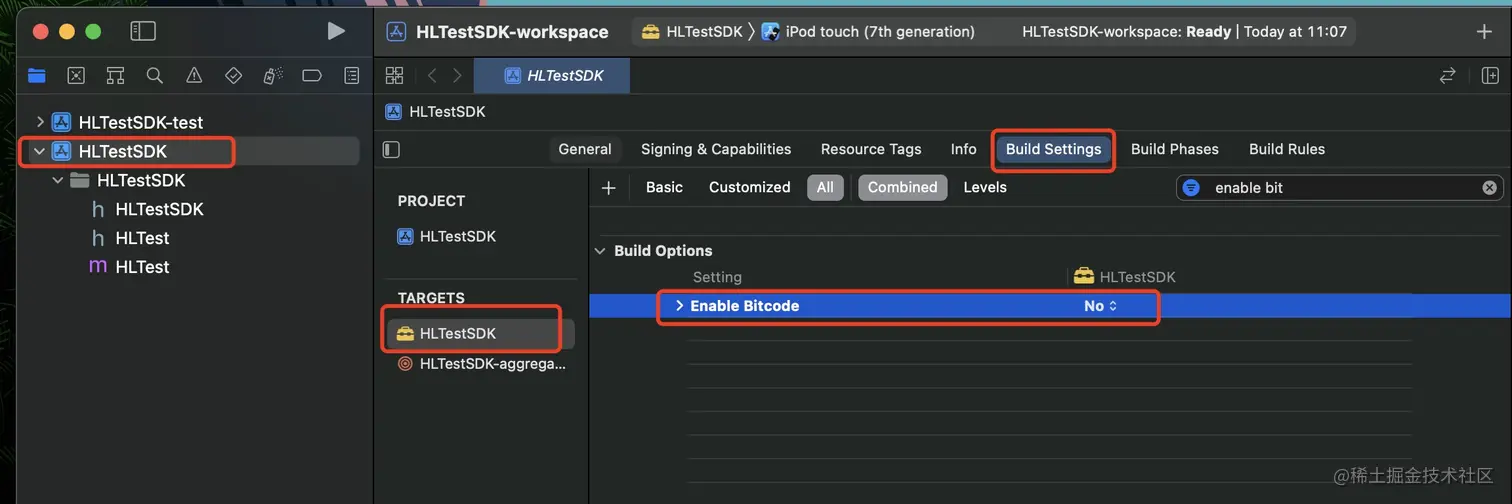Go forward with the right chevron
Viewport: 1512px width, 504px height.
[457, 75]
